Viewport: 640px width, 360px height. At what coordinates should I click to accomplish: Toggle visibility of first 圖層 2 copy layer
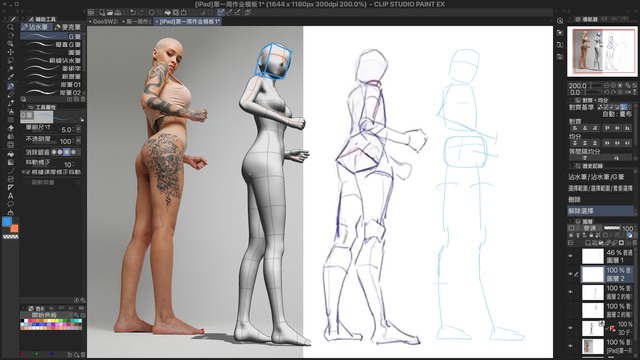[x=571, y=292]
